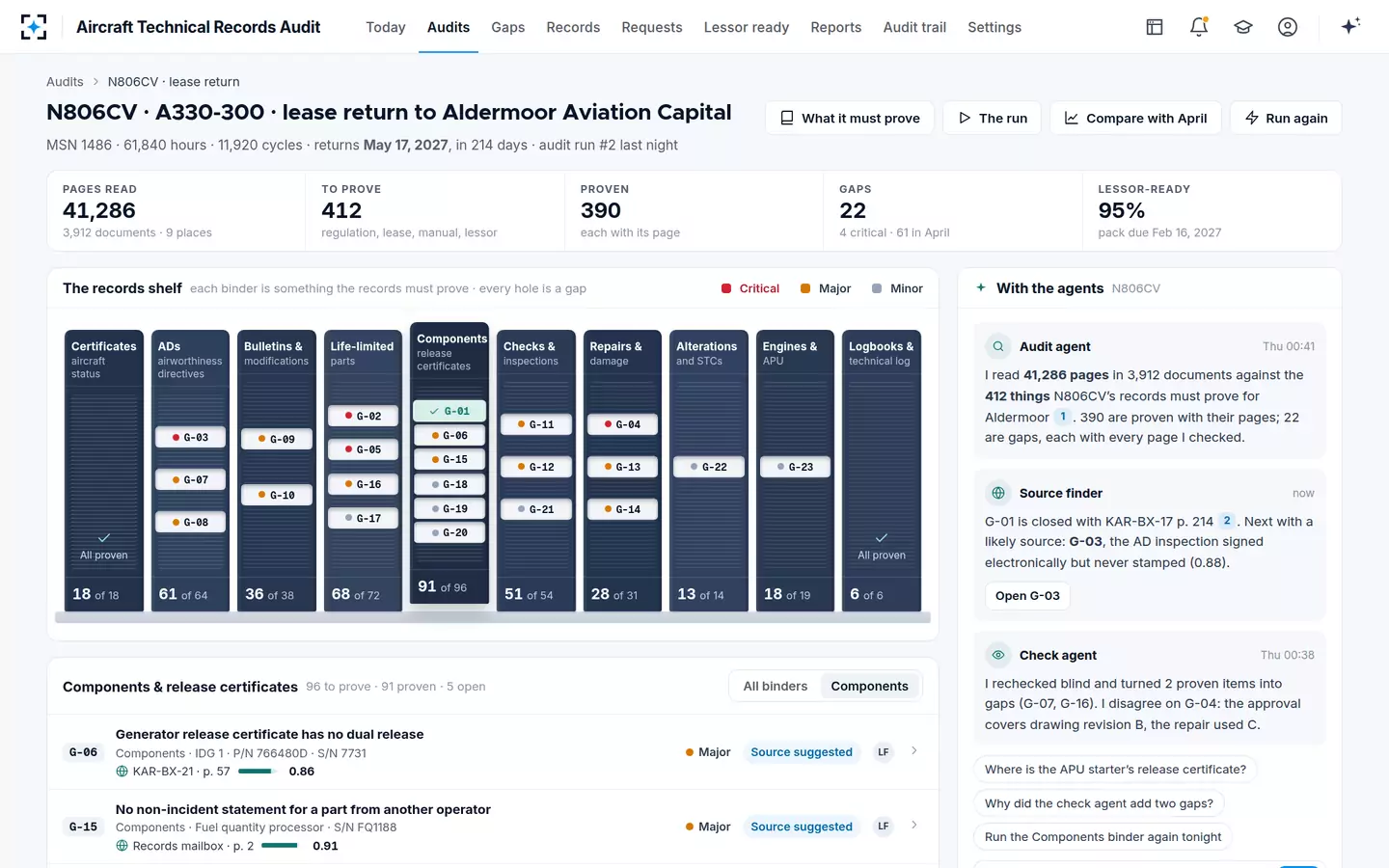Click the breadcrumb chevron after Audits

click(x=95, y=82)
